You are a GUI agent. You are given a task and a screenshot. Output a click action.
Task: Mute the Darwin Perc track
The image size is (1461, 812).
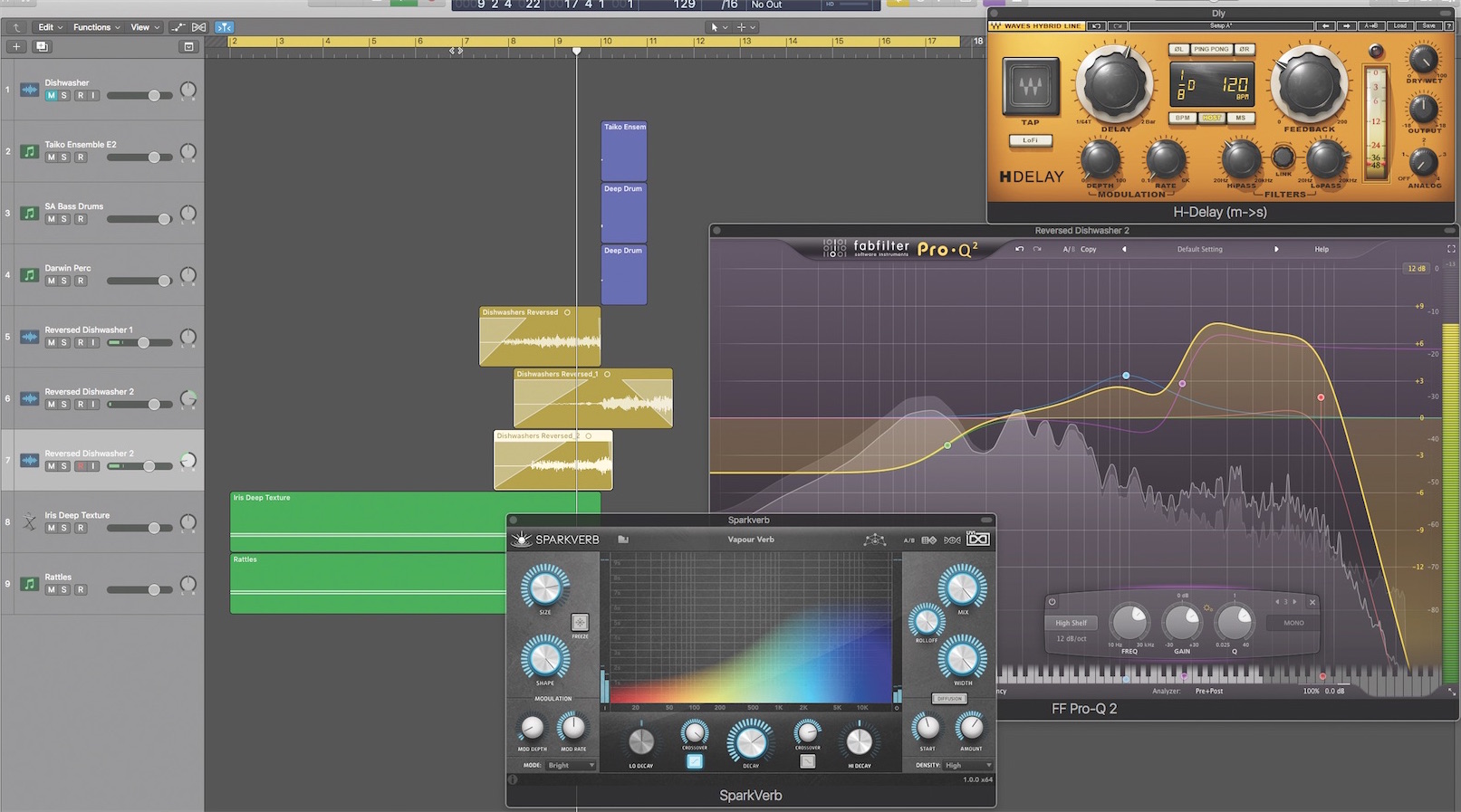pyautogui.click(x=51, y=281)
